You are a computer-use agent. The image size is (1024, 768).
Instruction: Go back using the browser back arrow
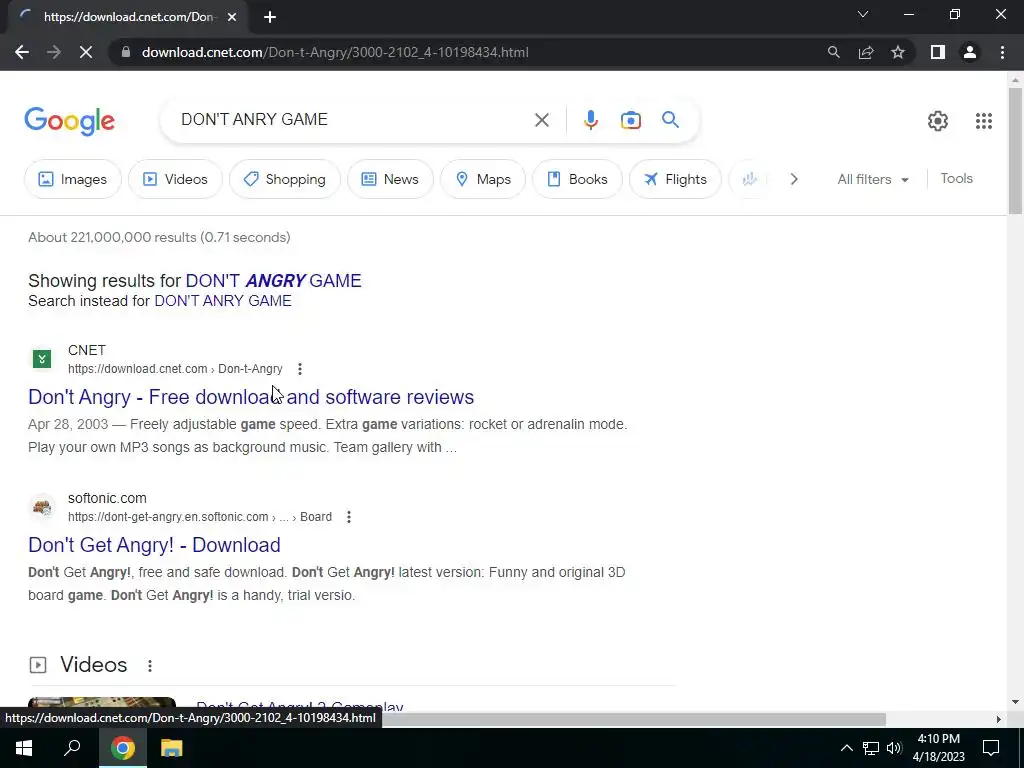coord(22,52)
